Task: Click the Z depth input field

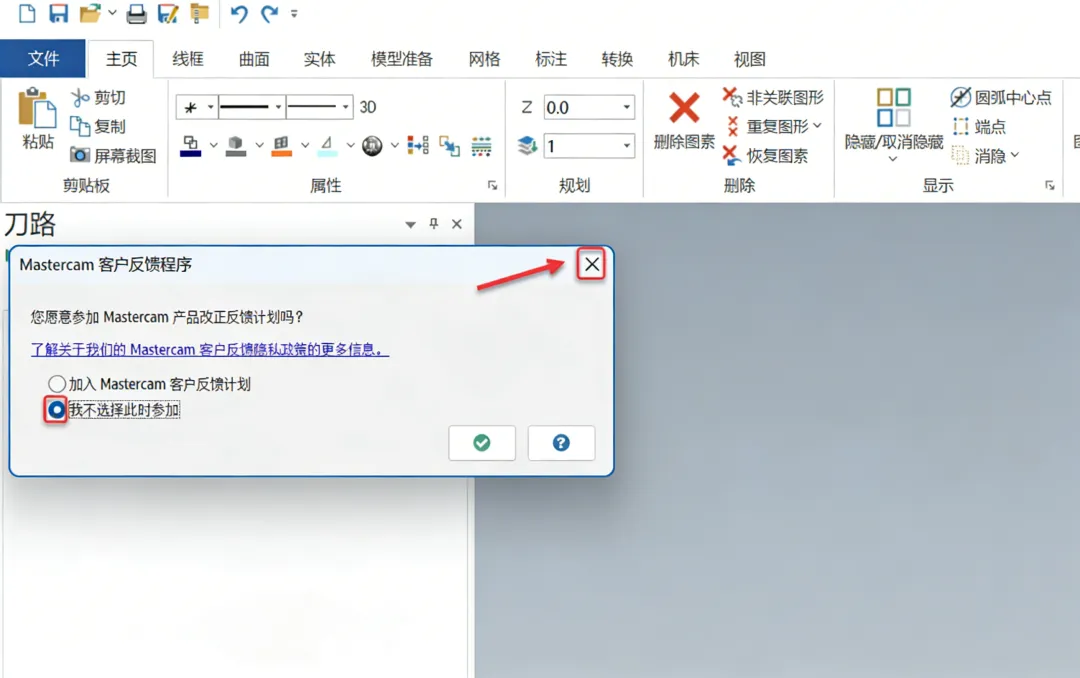Action: click(582, 107)
